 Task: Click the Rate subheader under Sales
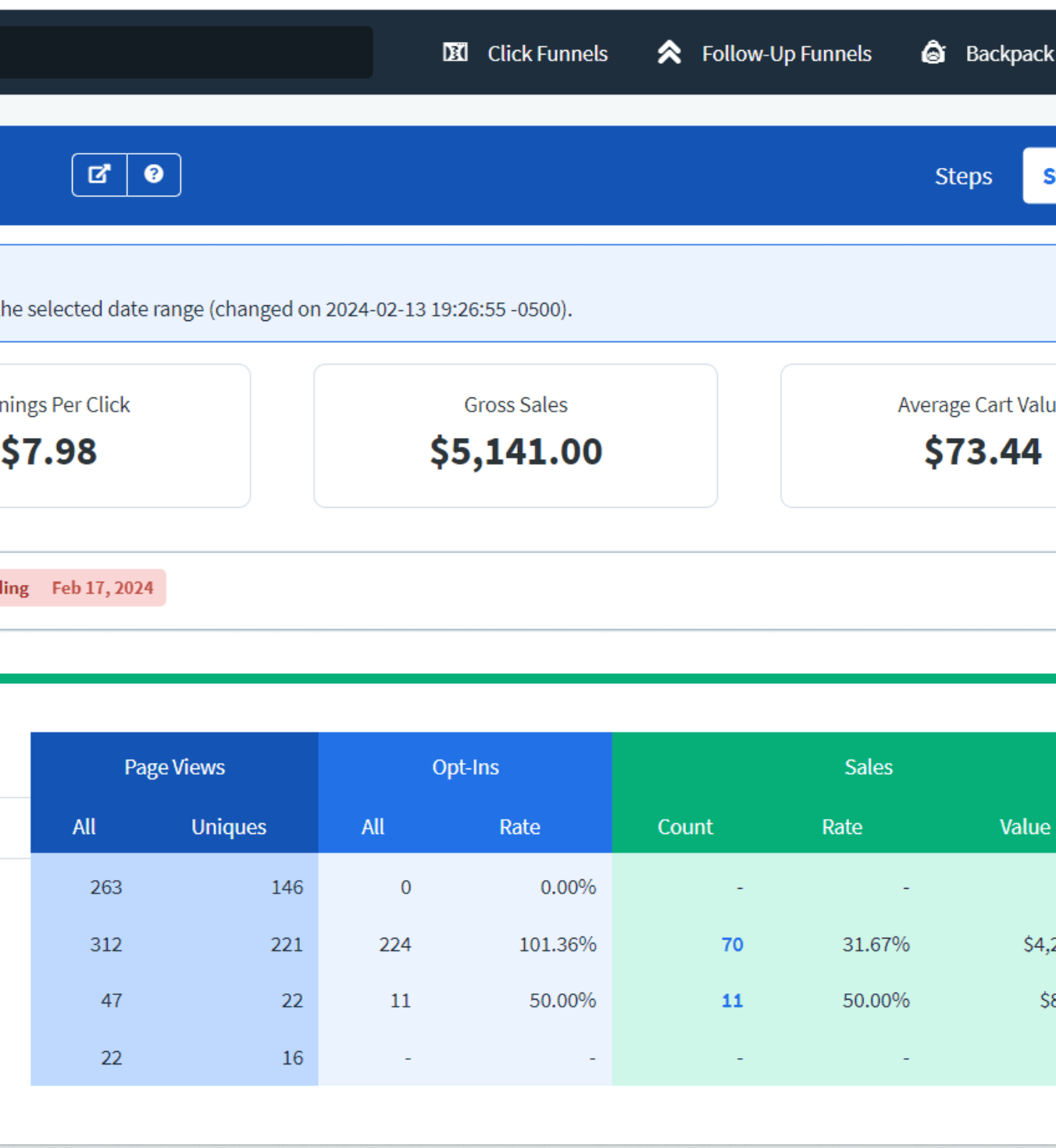tap(842, 826)
